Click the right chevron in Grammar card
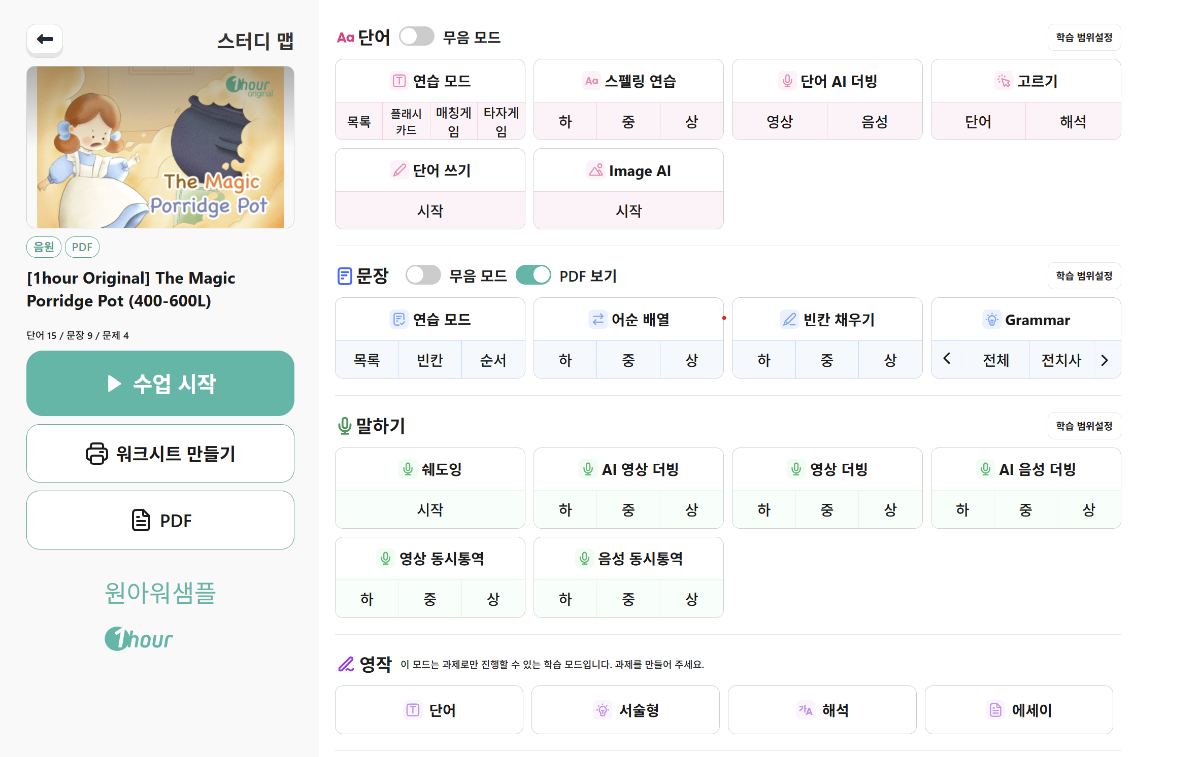This screenshot has height=757, width=1200. [x=1104, y=360]
